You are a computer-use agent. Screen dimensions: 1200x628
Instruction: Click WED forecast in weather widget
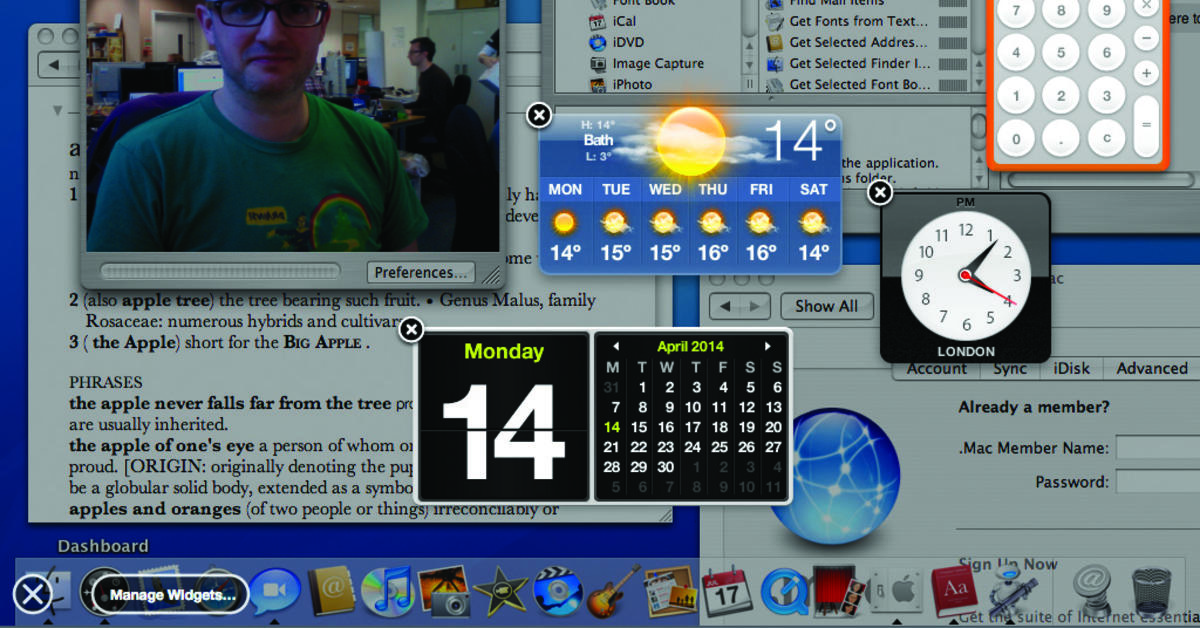[x=665, y=222]
